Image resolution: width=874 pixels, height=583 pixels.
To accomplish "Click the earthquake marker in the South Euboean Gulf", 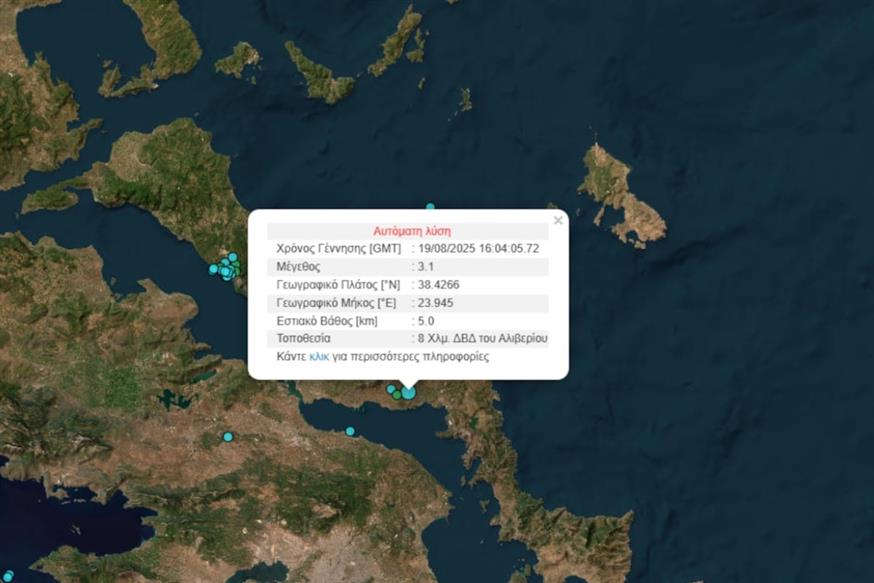I will click(x=350, y=431).
